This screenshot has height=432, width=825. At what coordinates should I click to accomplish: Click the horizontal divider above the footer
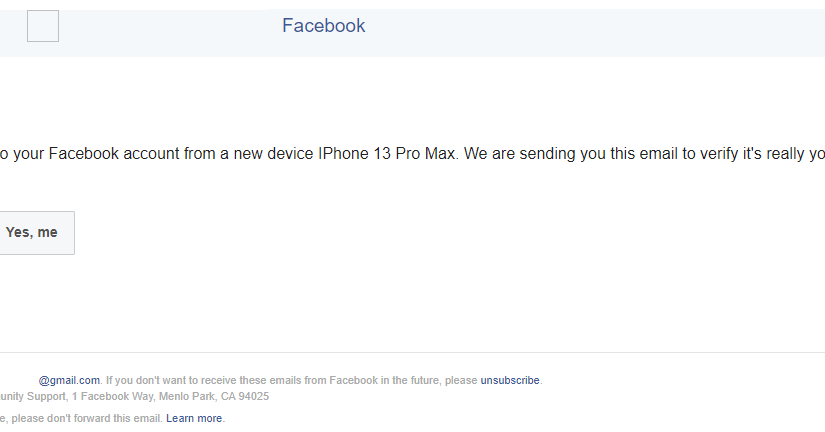point(400,352)
